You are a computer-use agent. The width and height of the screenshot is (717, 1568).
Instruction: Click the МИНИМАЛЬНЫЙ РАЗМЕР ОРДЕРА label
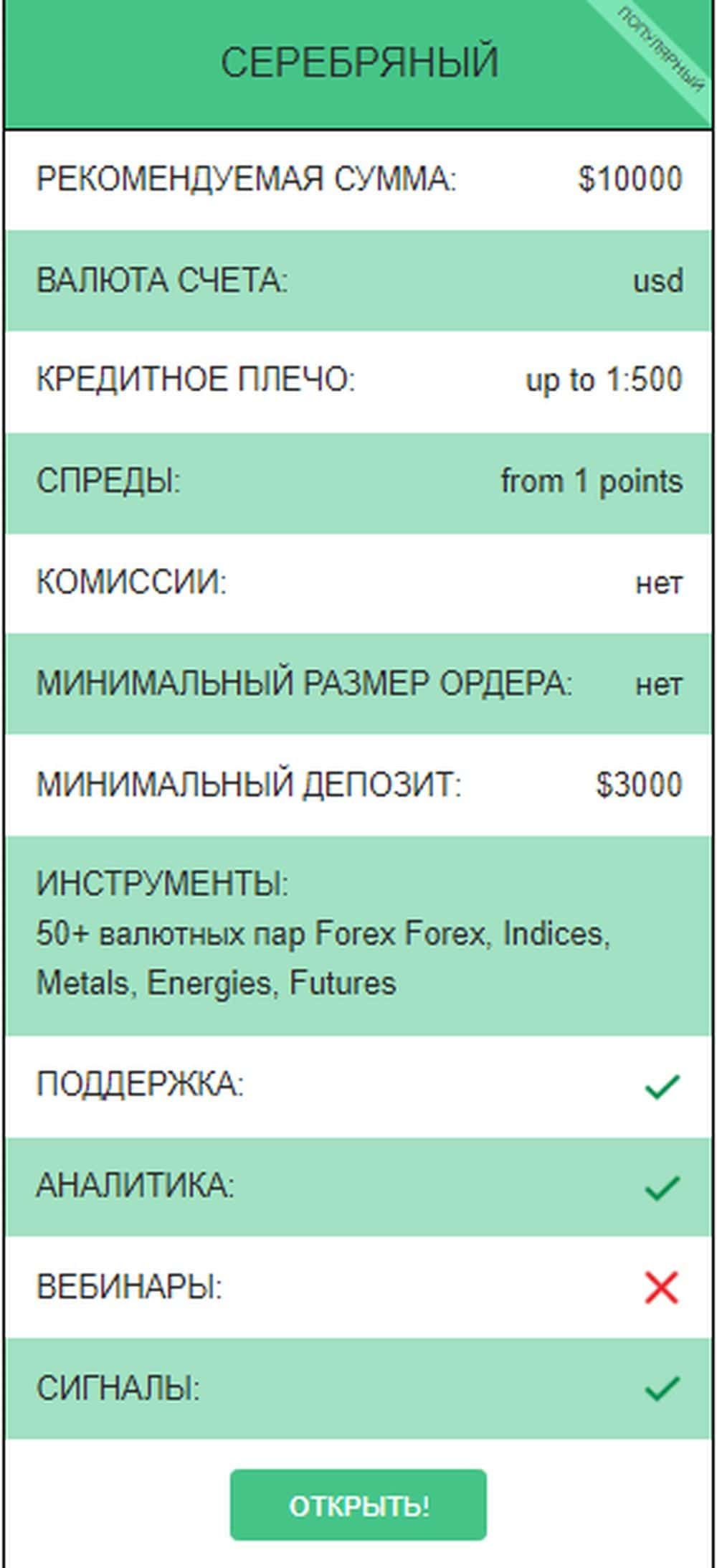coord(304,683)
